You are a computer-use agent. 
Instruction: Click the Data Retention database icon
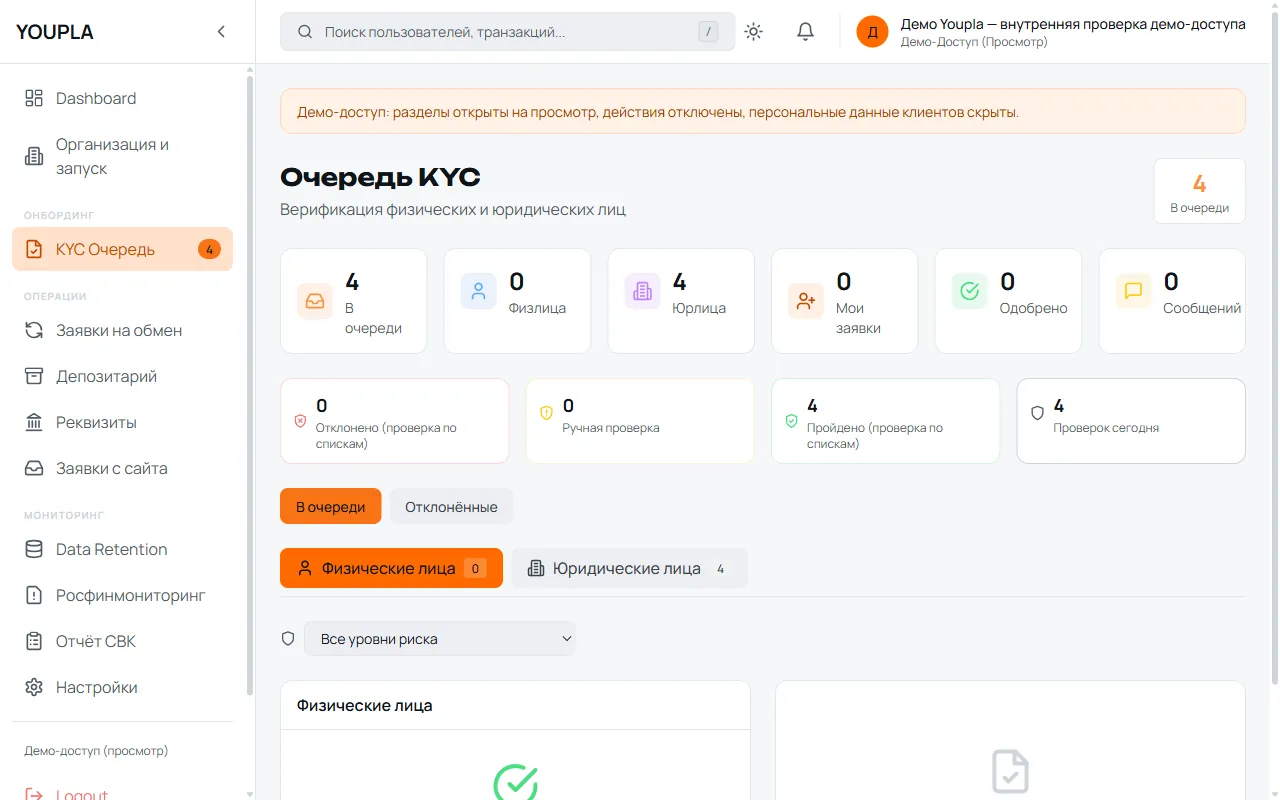[x=34, y=549]
